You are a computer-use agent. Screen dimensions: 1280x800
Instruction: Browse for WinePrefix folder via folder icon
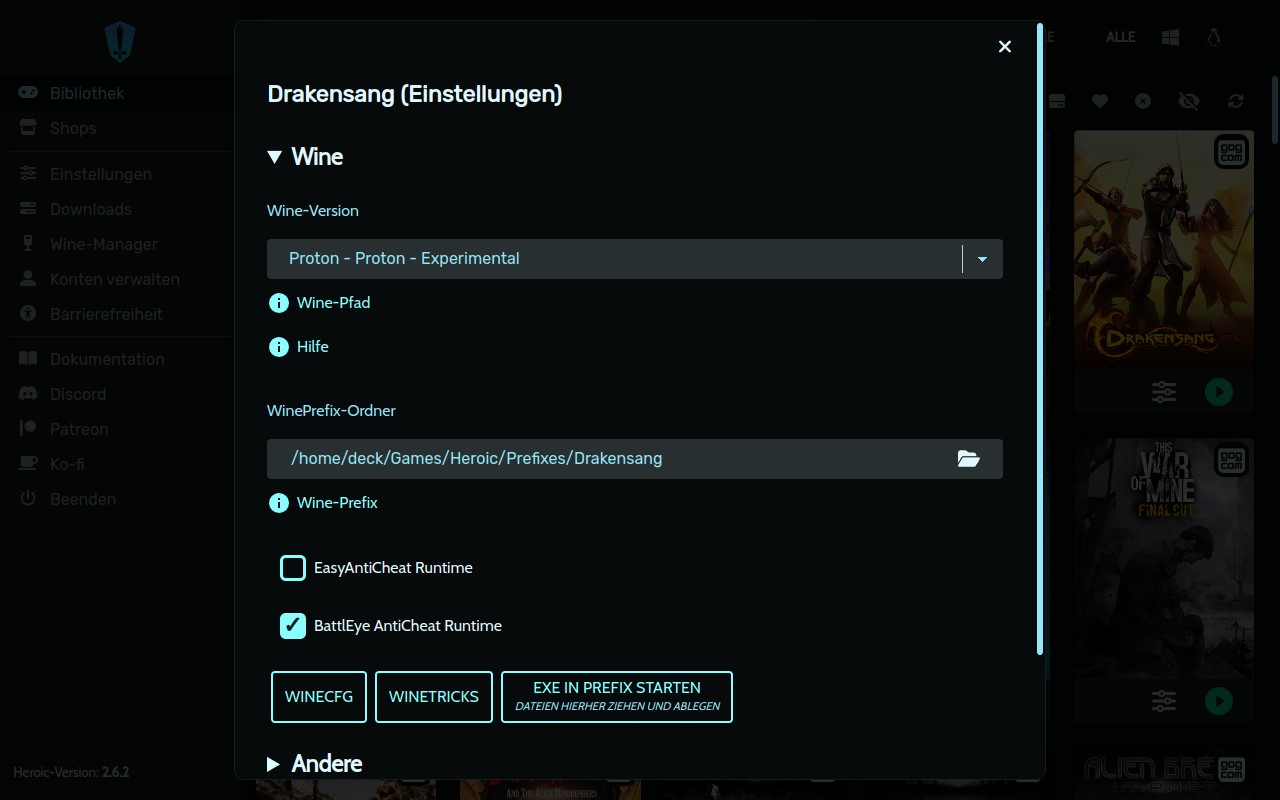[968, 459]
